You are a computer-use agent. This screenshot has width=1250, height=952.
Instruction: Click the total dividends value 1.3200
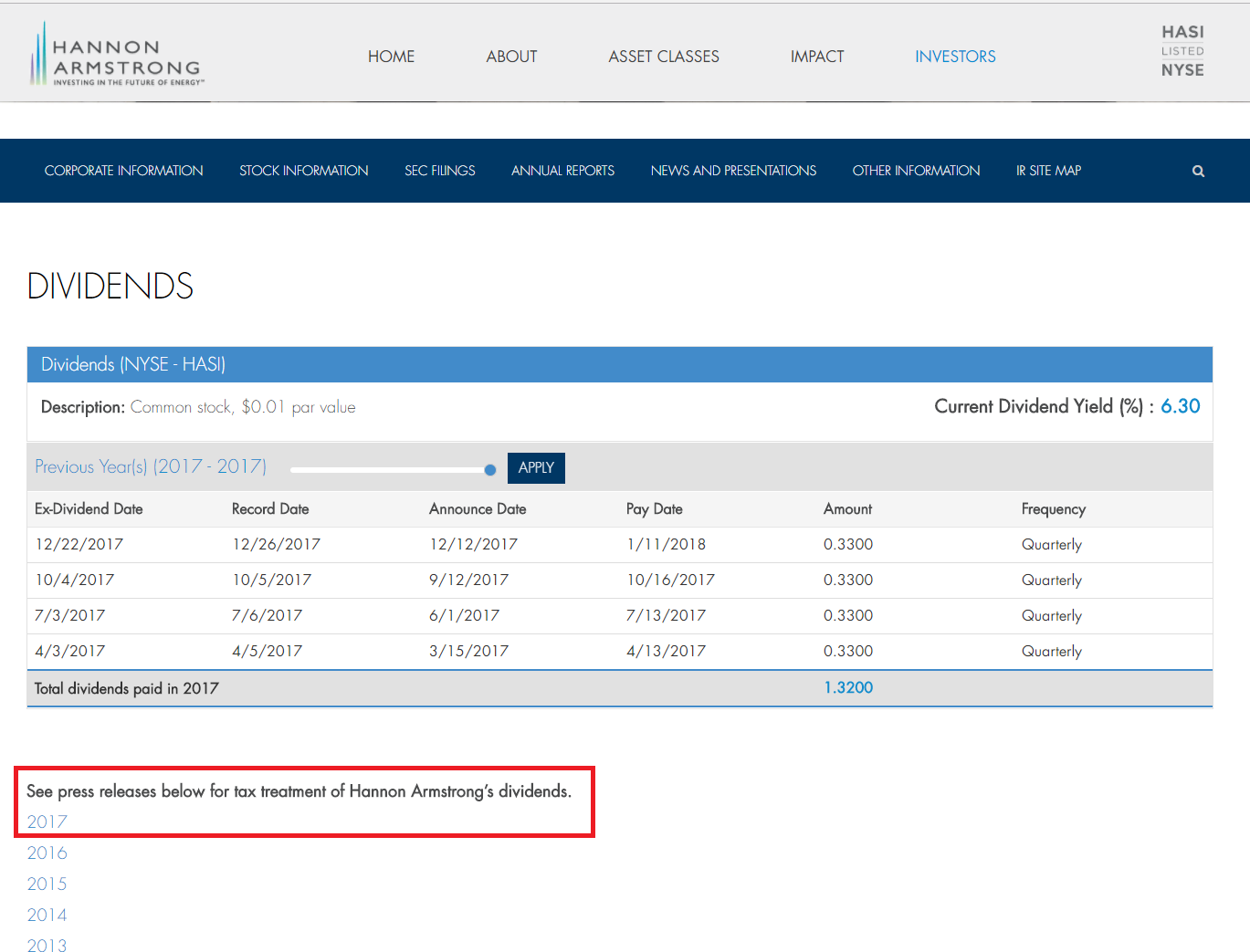coord(848,688)
